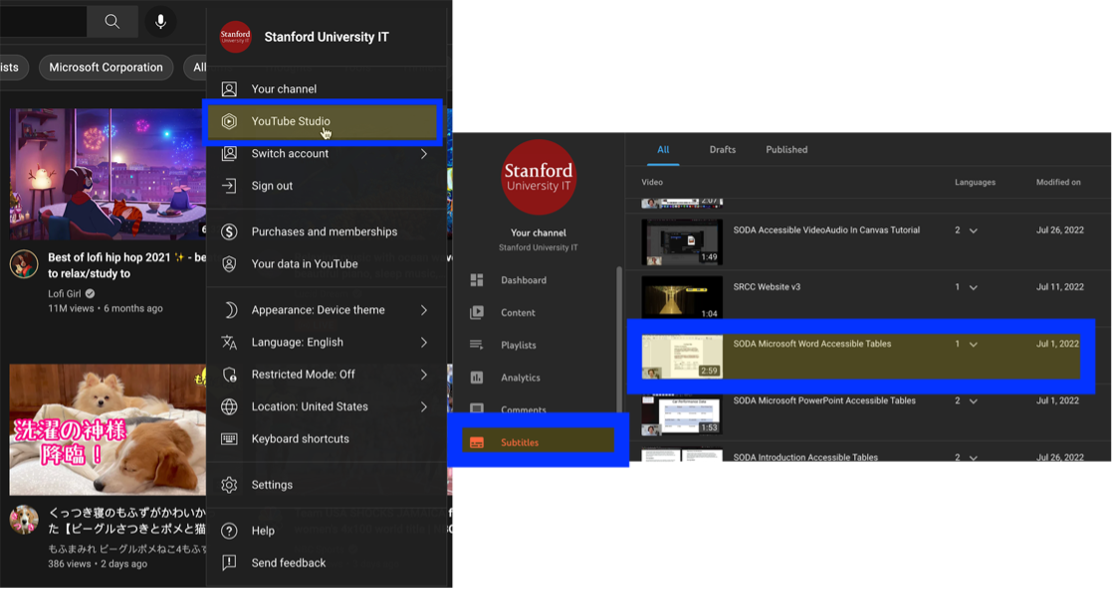Open SRCC Website v3 video thumbnail
This screenshot has width=1115, height=592.
[682, 297]
